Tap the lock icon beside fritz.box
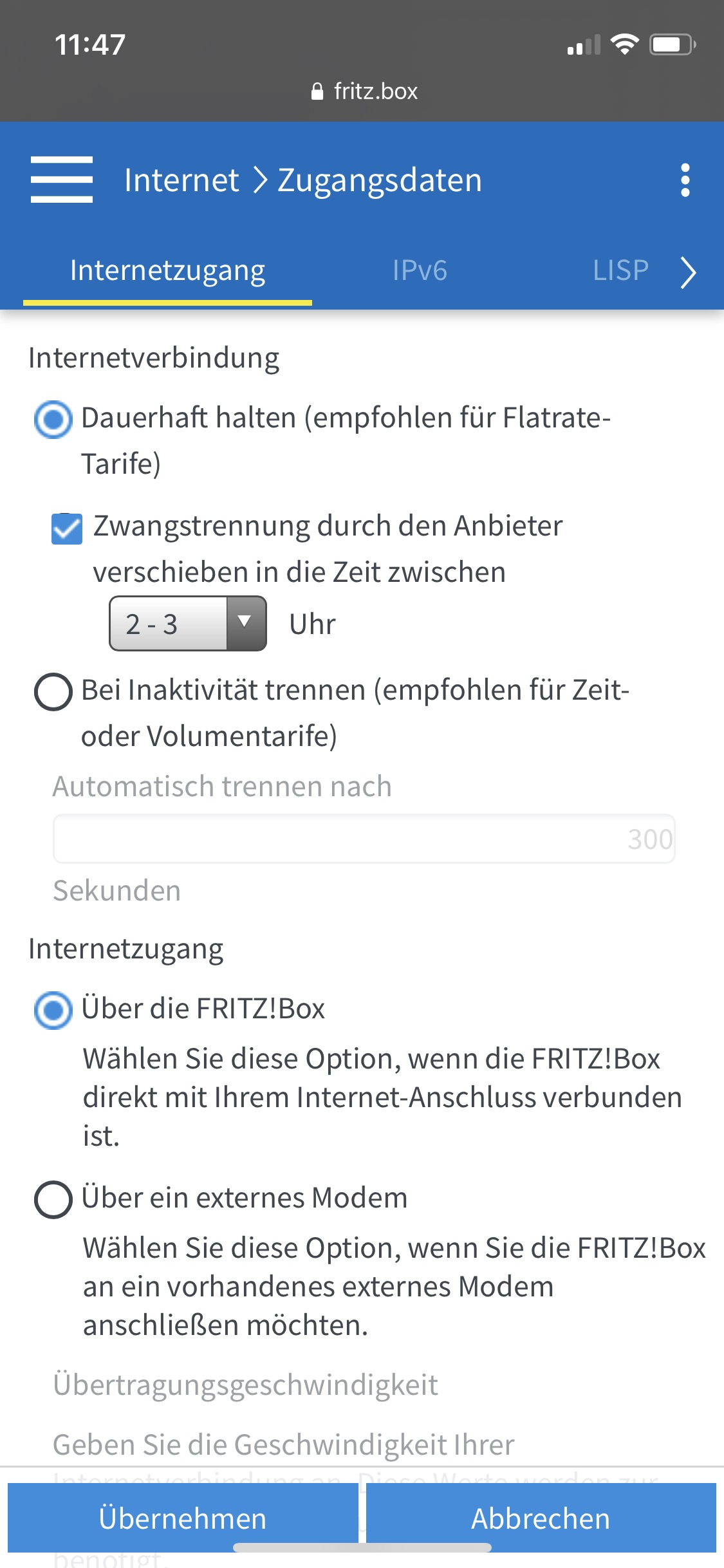 pos(317,91)
